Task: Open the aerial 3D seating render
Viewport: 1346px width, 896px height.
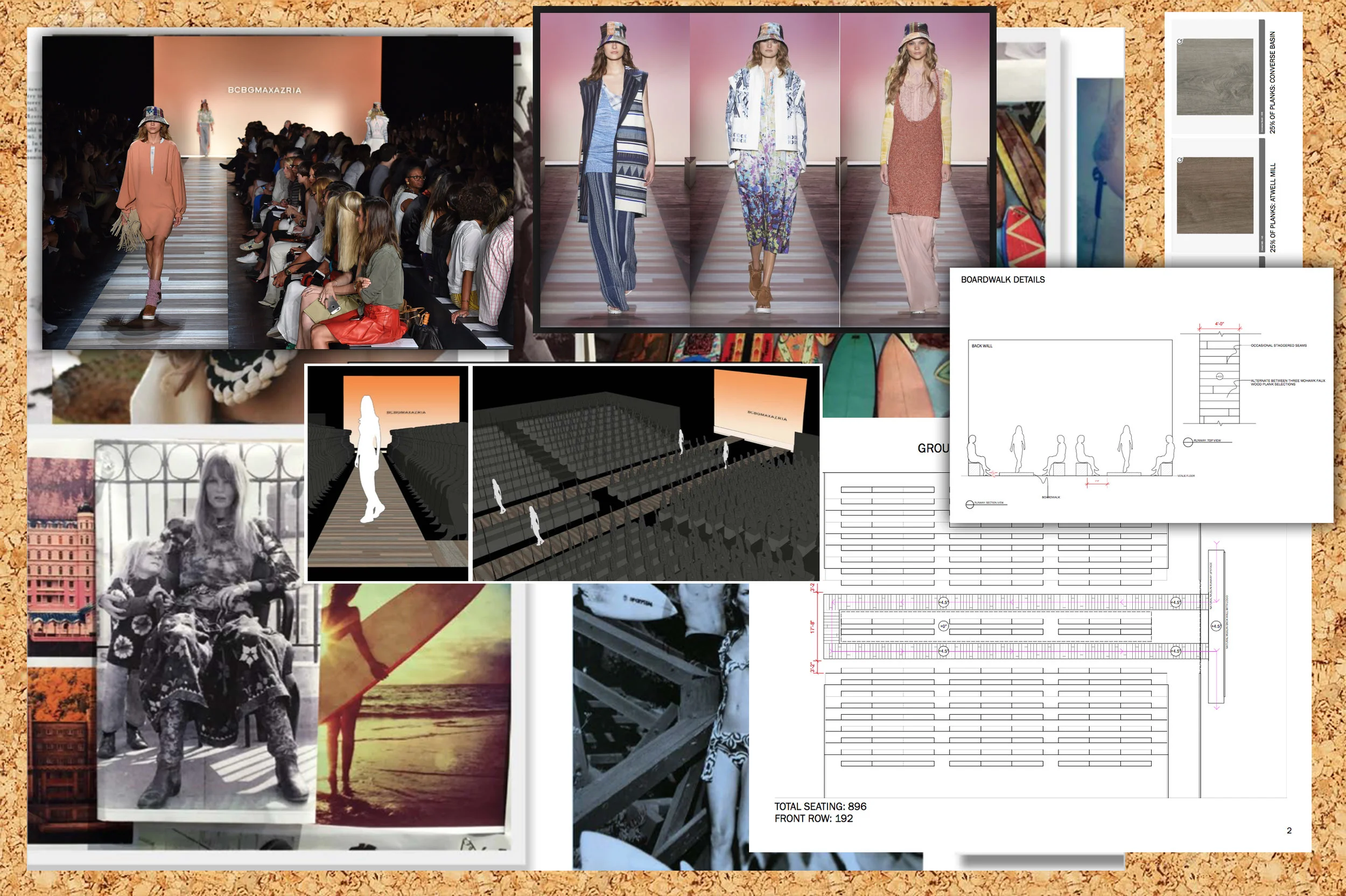Action: click(x=646, y=473)
